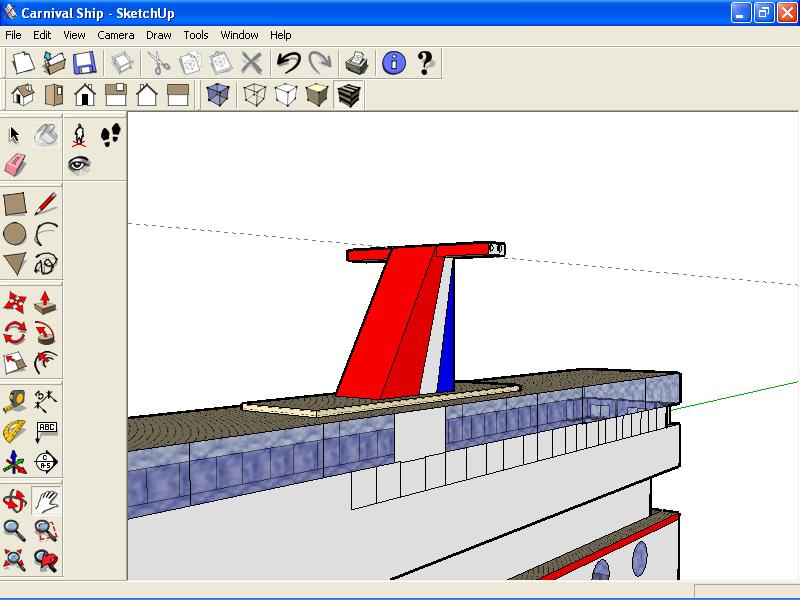Enable Hidden Line display mode
800x600 pixels.
pyautogui.click(x=286, y=95)
